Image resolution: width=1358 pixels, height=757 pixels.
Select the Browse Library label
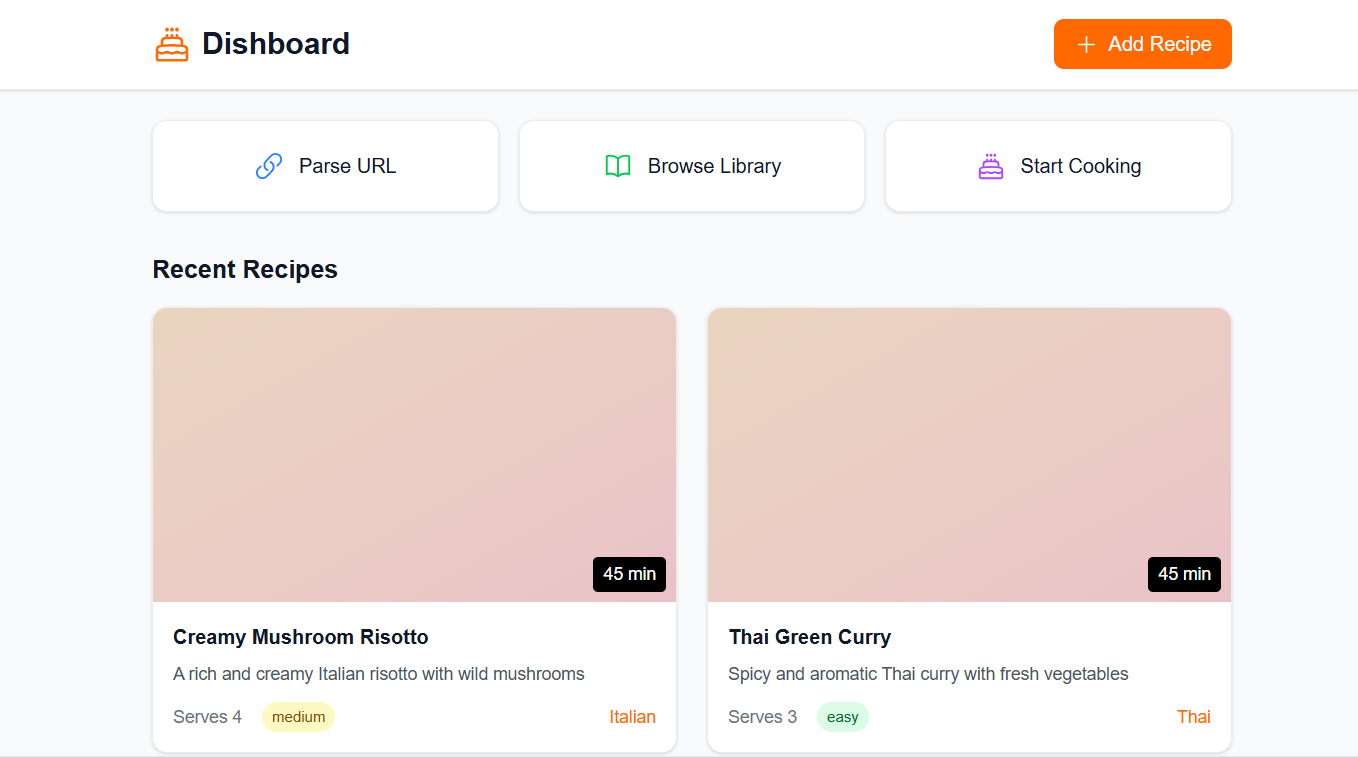(714, 166)
